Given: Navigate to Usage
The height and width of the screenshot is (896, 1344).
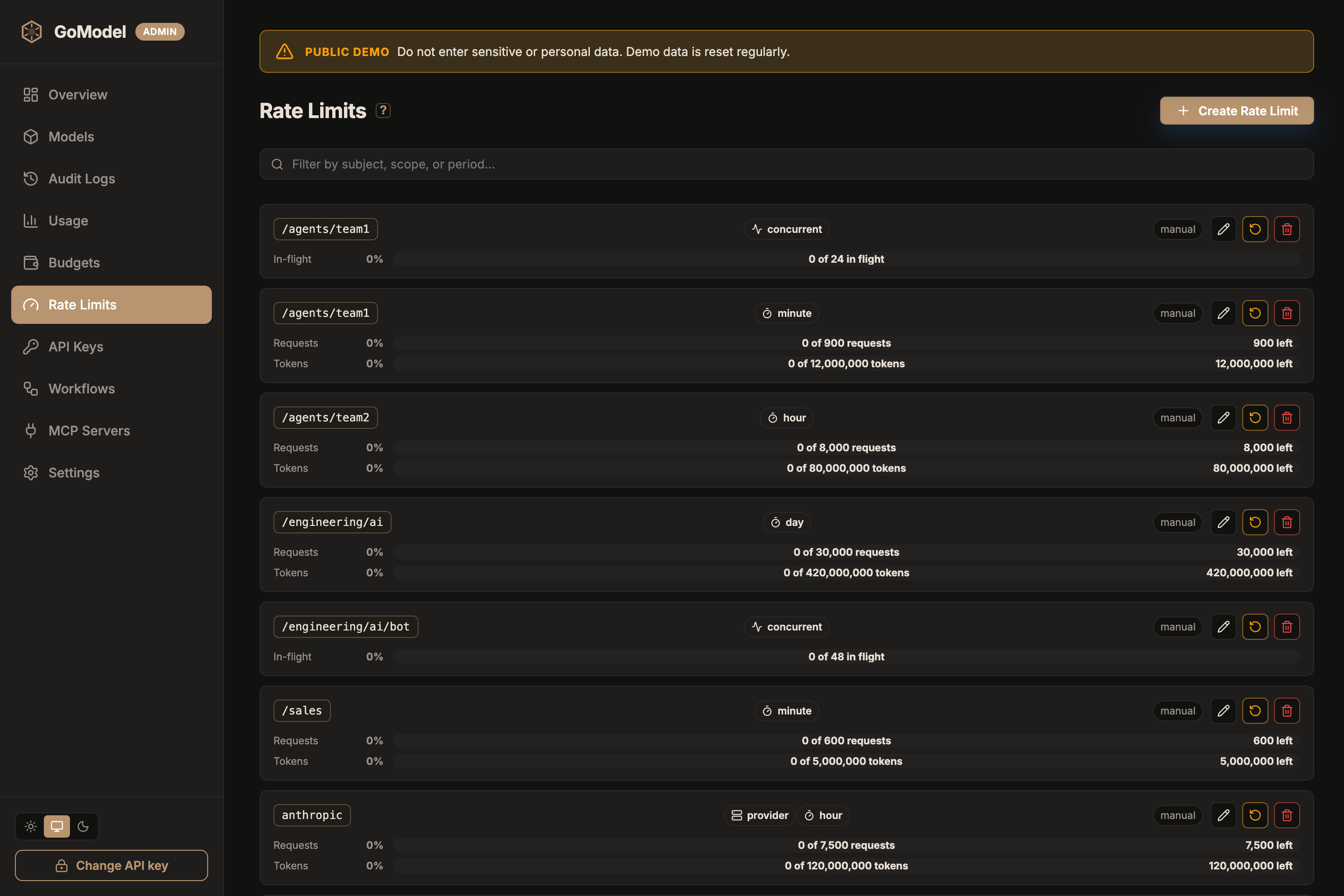Looking at the screenshot, I should coord(112,221).
